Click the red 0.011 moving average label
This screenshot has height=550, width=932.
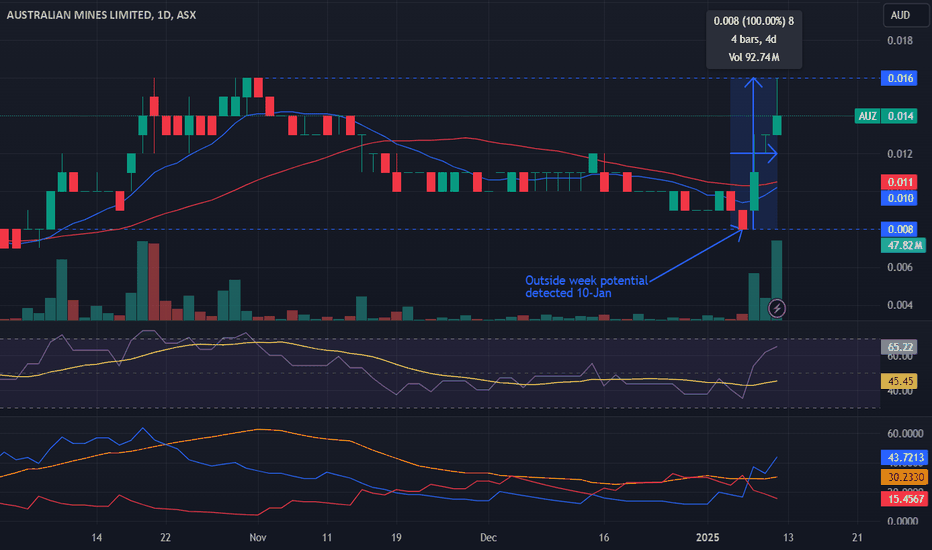(x=899, y=182)
